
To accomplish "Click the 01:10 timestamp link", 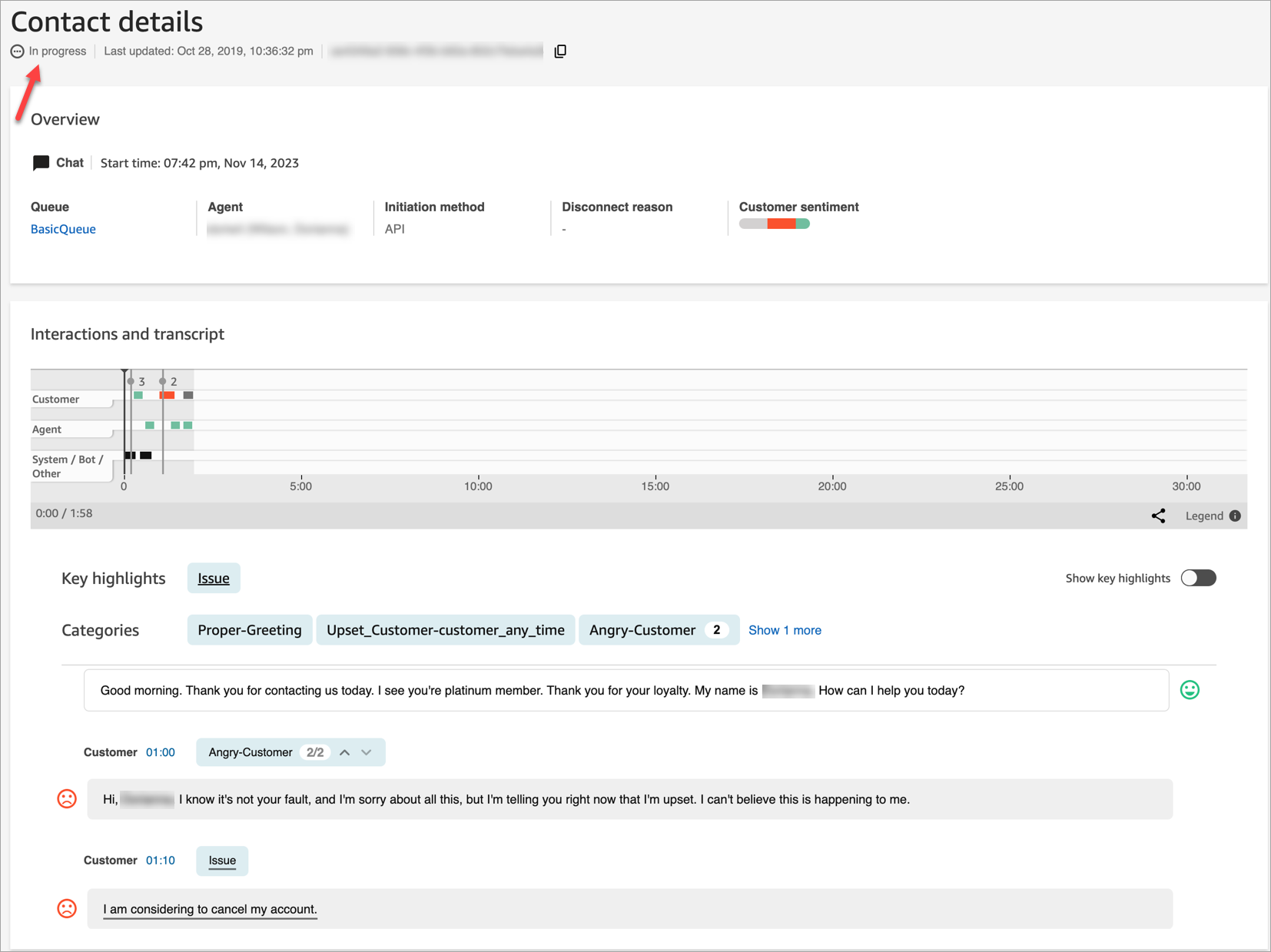I will pos(161,860).
